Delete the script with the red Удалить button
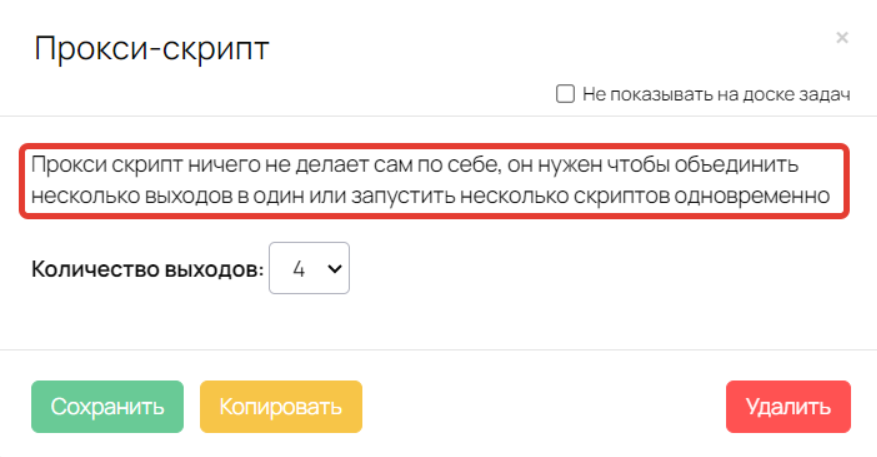Viewport: 877px width, 457px height. tap(788, 407)
